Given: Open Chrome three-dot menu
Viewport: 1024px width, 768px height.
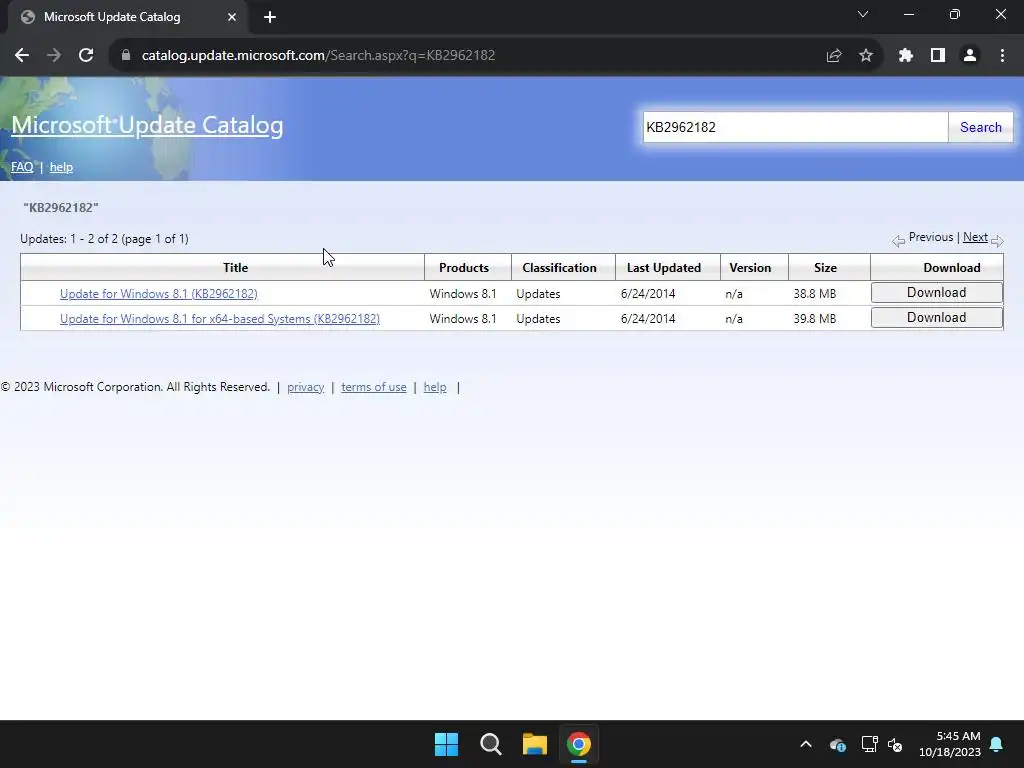Looking at the screenshot, I should 1002,56.
